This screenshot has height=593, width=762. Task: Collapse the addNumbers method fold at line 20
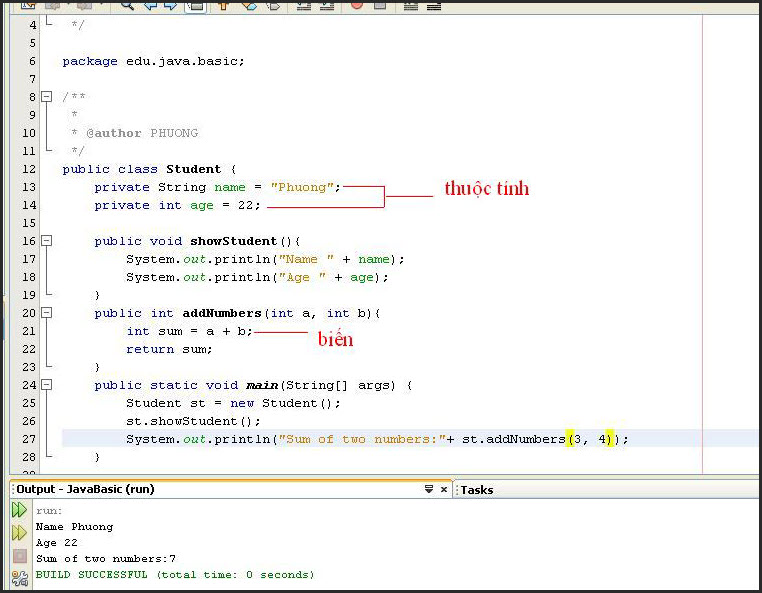(x=47, y=313)
